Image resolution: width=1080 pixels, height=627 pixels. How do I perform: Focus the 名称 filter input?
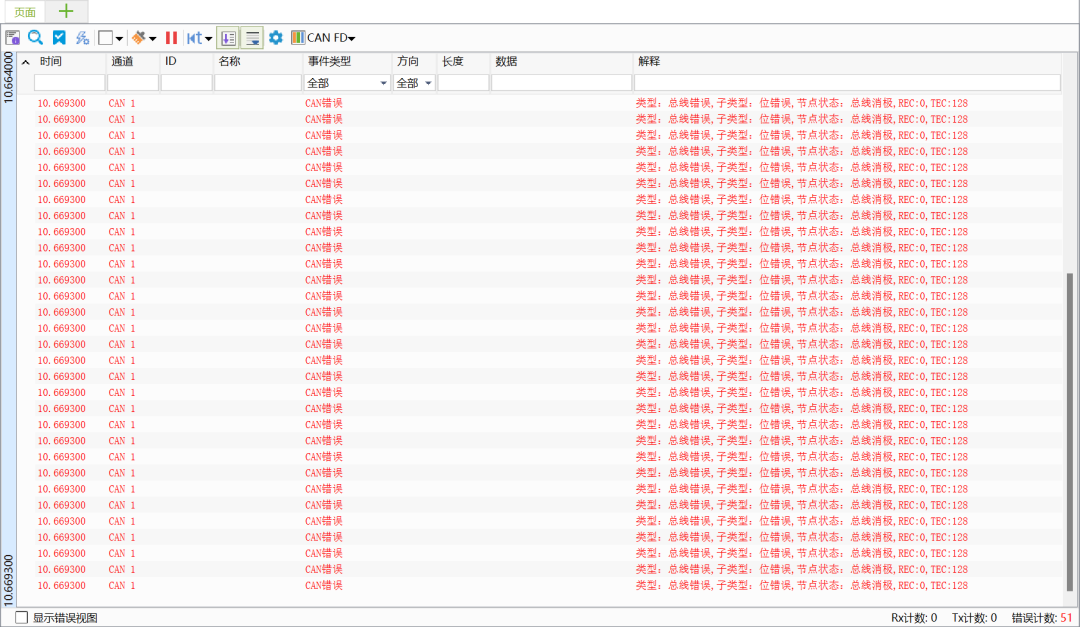tap(258, 83)
